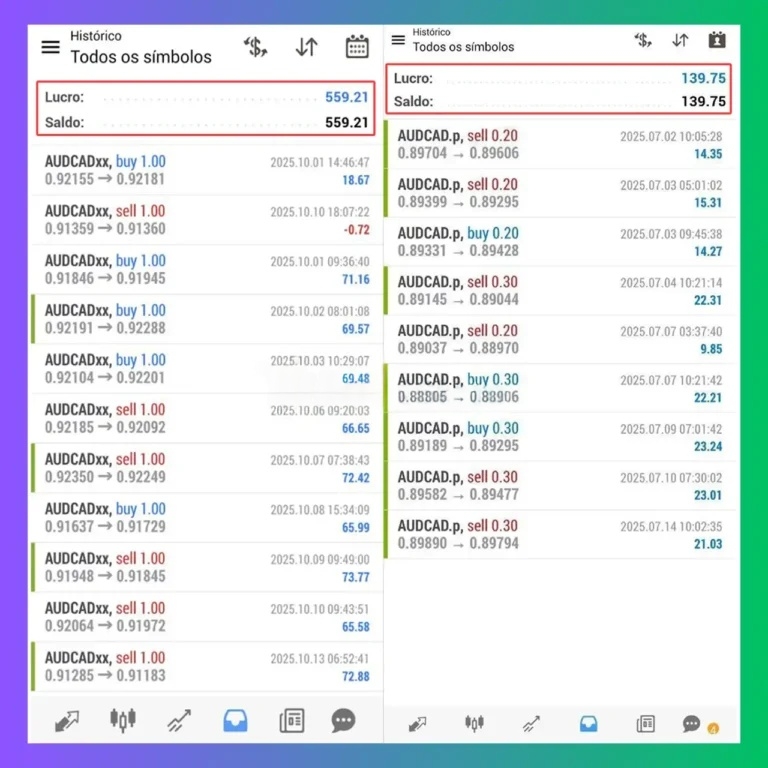Image resolution: width=768 pixels, height=768 pixels.
Task: Open the candlestick Chart tab in right bottom bar
Action: 474,723
